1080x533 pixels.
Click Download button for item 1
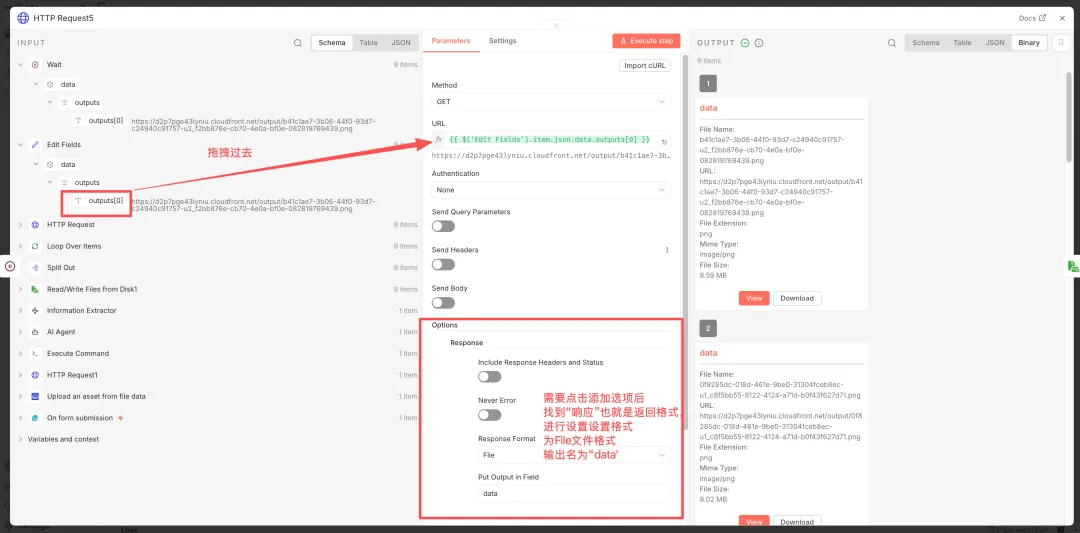(797, 298)
